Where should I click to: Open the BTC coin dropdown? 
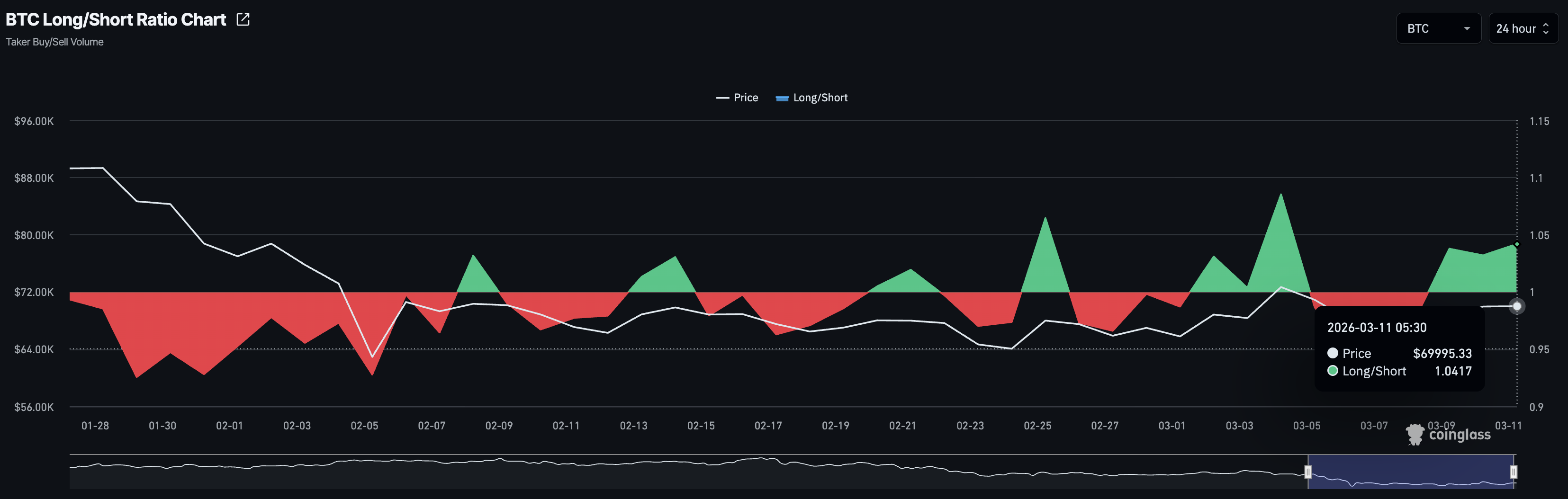tap(1438, 28)
